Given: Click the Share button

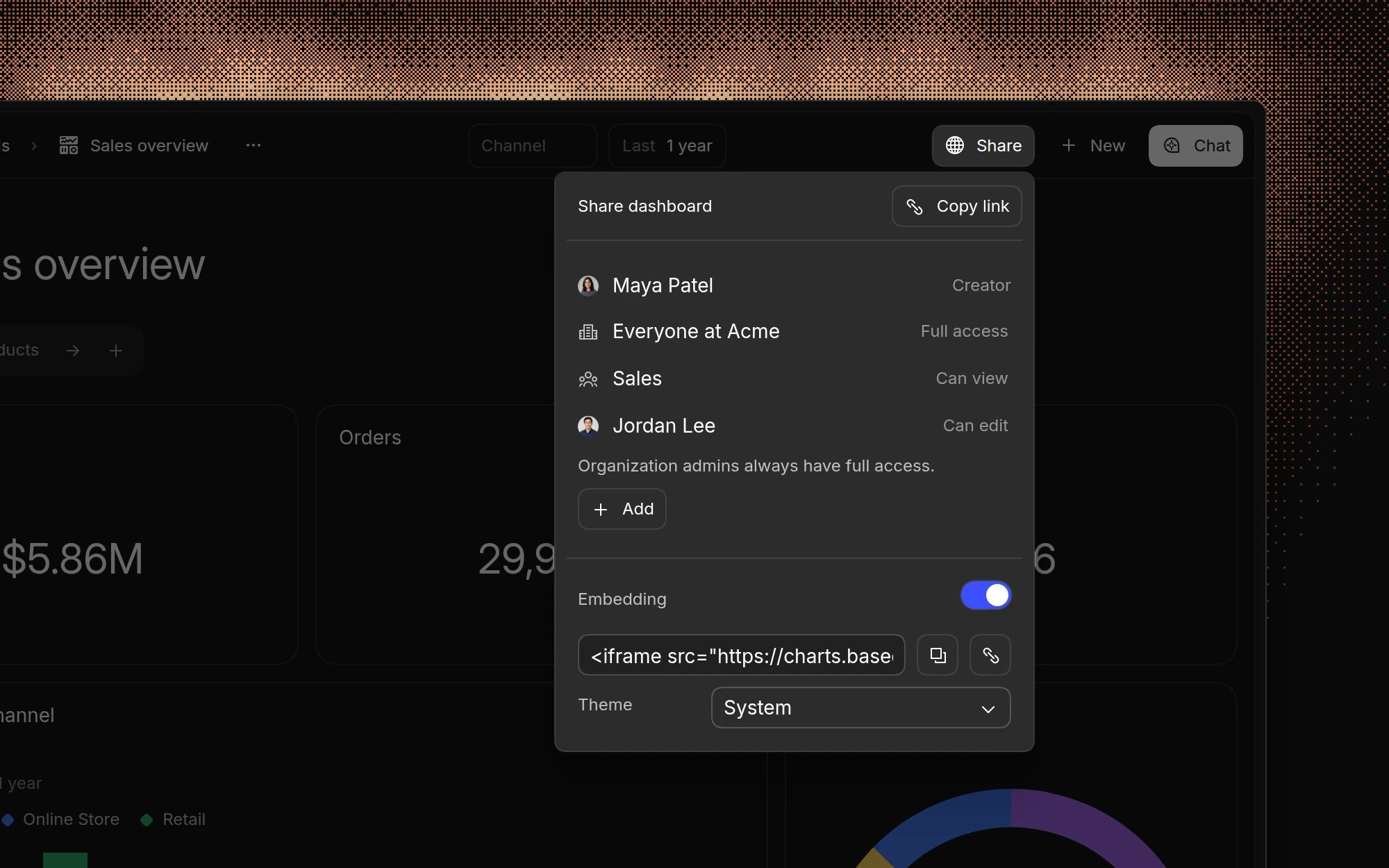Looking at the screenshot, I should click(983, 146).
